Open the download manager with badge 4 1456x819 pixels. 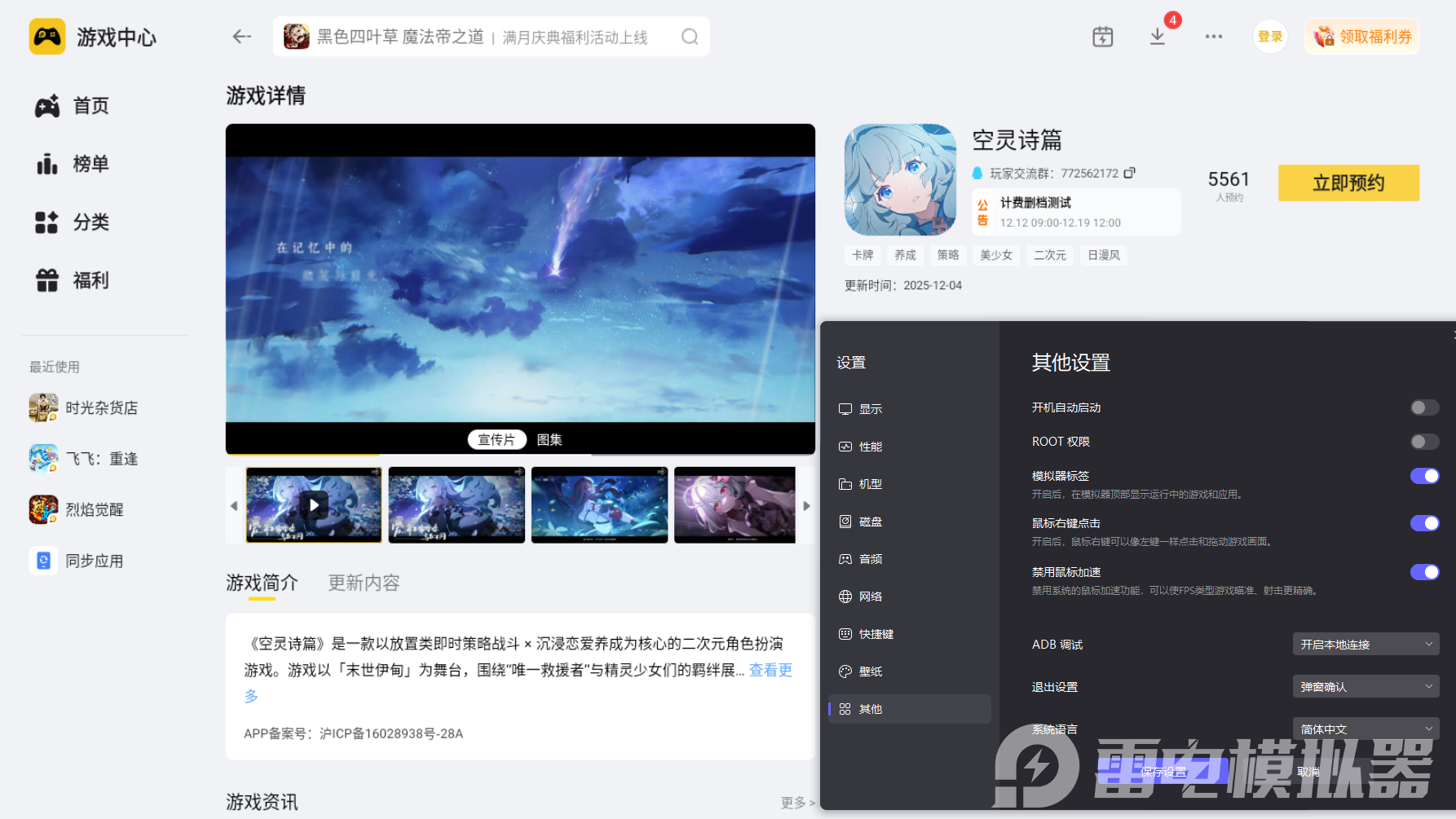click(1157, 37)
